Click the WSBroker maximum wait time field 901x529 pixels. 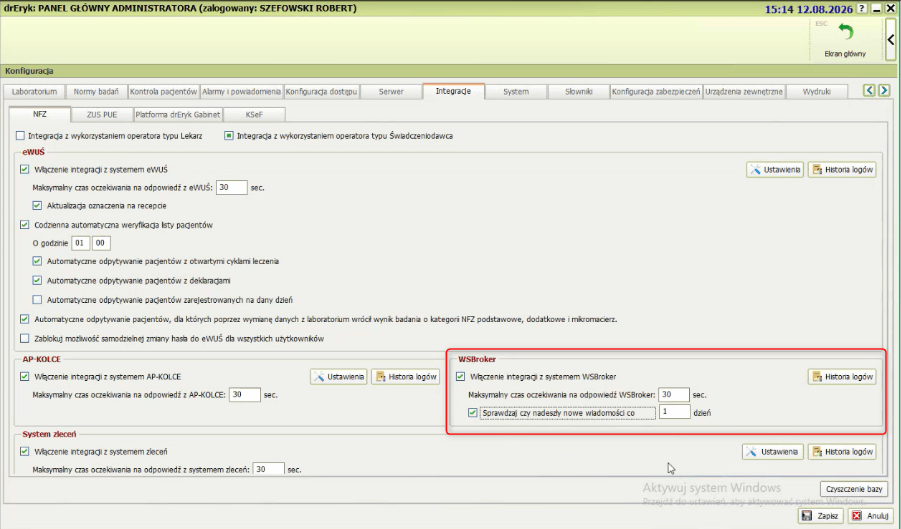pyautogui.click(x=674, y=395)
